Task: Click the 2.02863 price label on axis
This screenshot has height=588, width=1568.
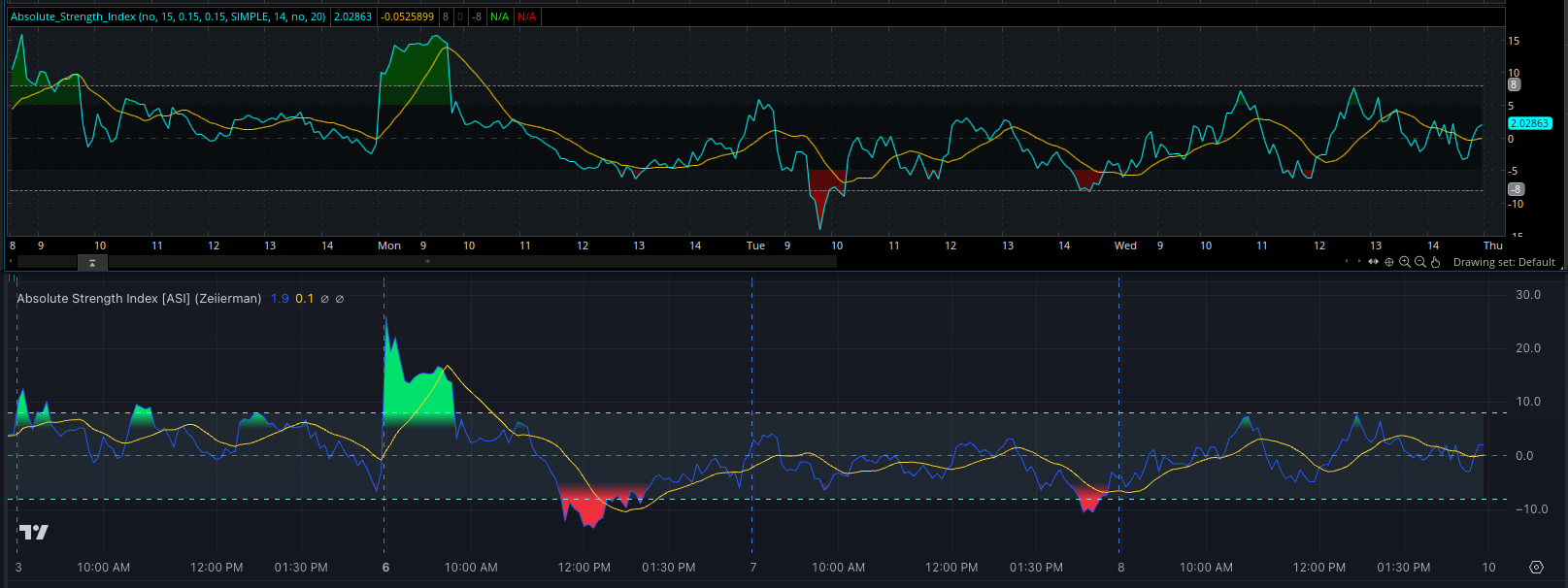Action: point(1529,123)
